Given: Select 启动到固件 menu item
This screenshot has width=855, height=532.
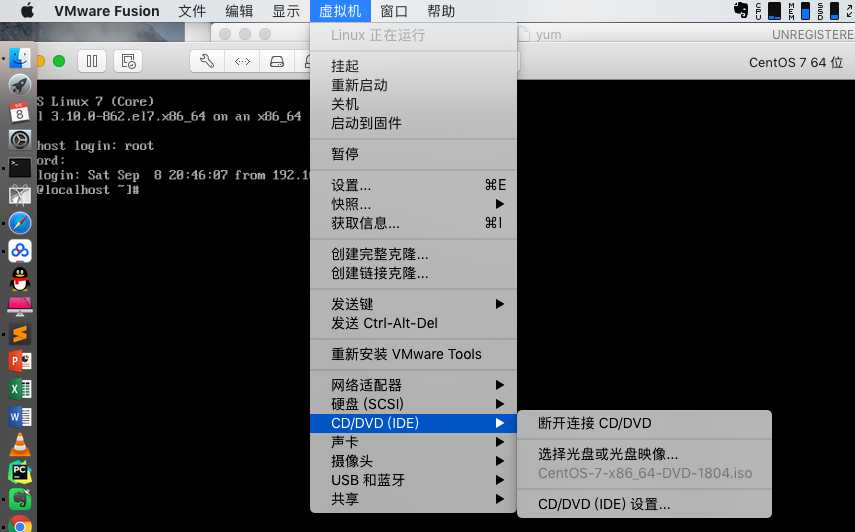Looking at the screenshot, I should click(413, 123).
